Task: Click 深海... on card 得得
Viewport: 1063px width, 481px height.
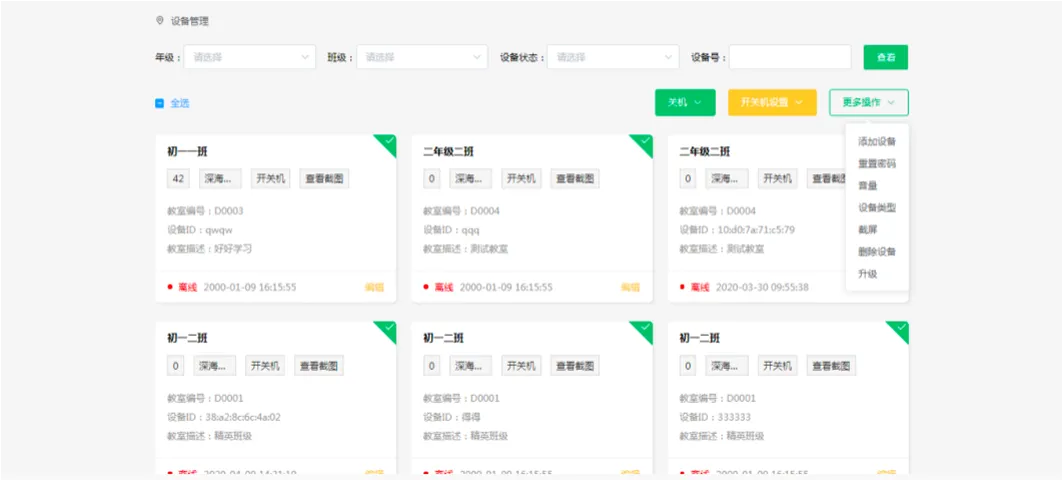Action: (x=470, y=366)
